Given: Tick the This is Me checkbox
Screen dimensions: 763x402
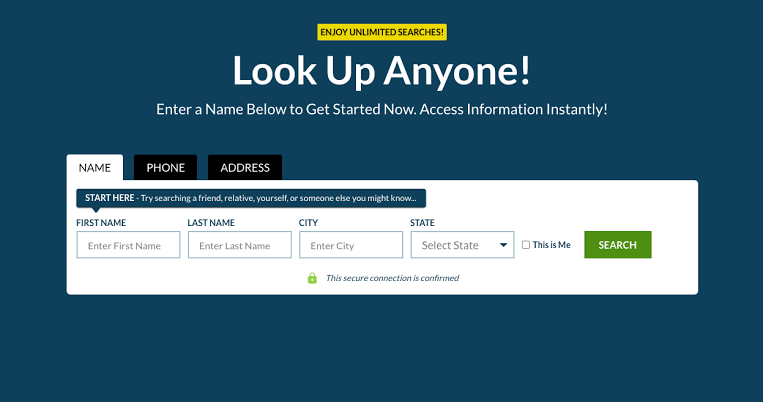Looking at the screenshot, I should (526, 245).
